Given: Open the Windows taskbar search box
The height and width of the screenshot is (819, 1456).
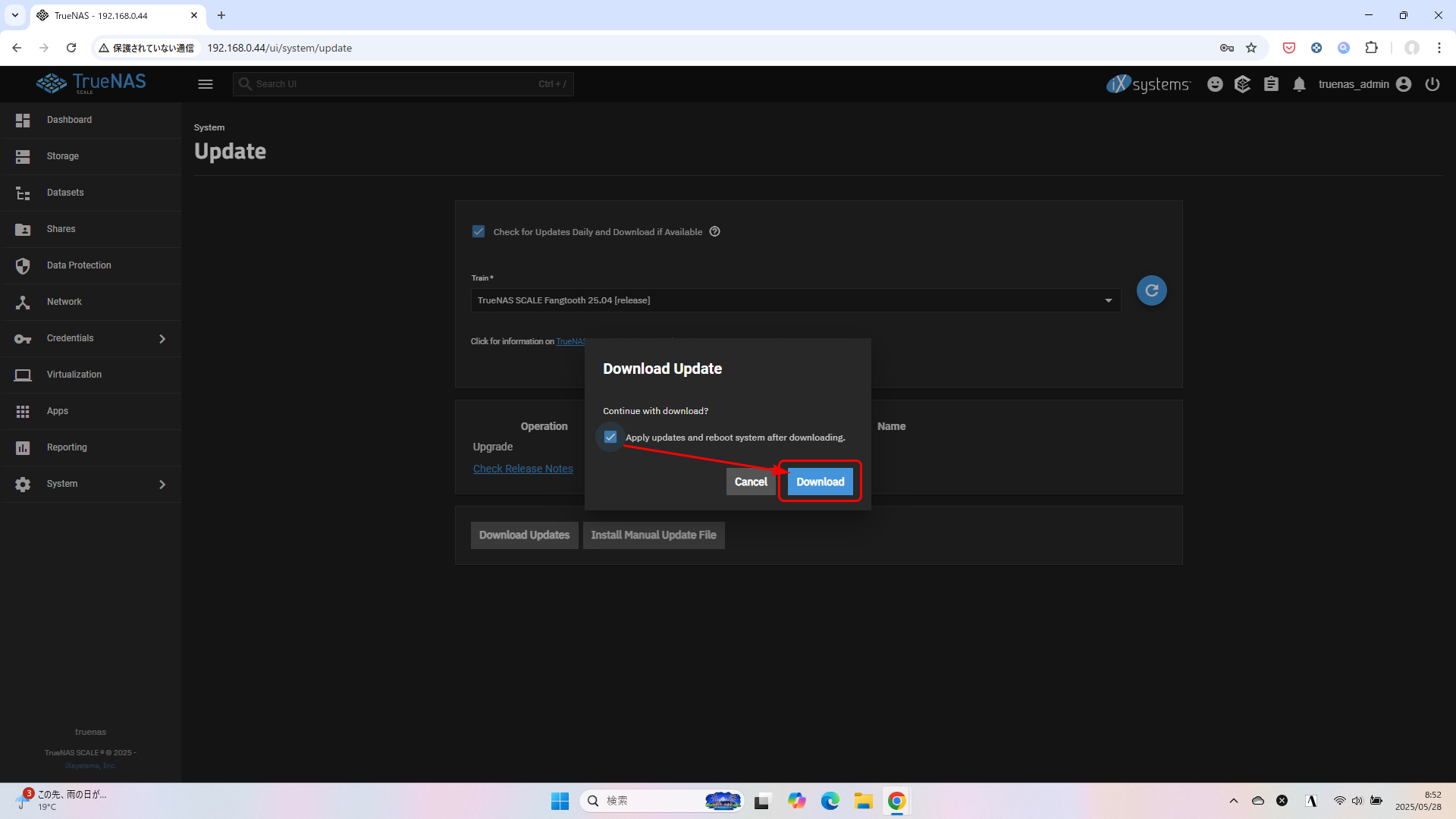Looking at the screenshot, I should (661, 801).
